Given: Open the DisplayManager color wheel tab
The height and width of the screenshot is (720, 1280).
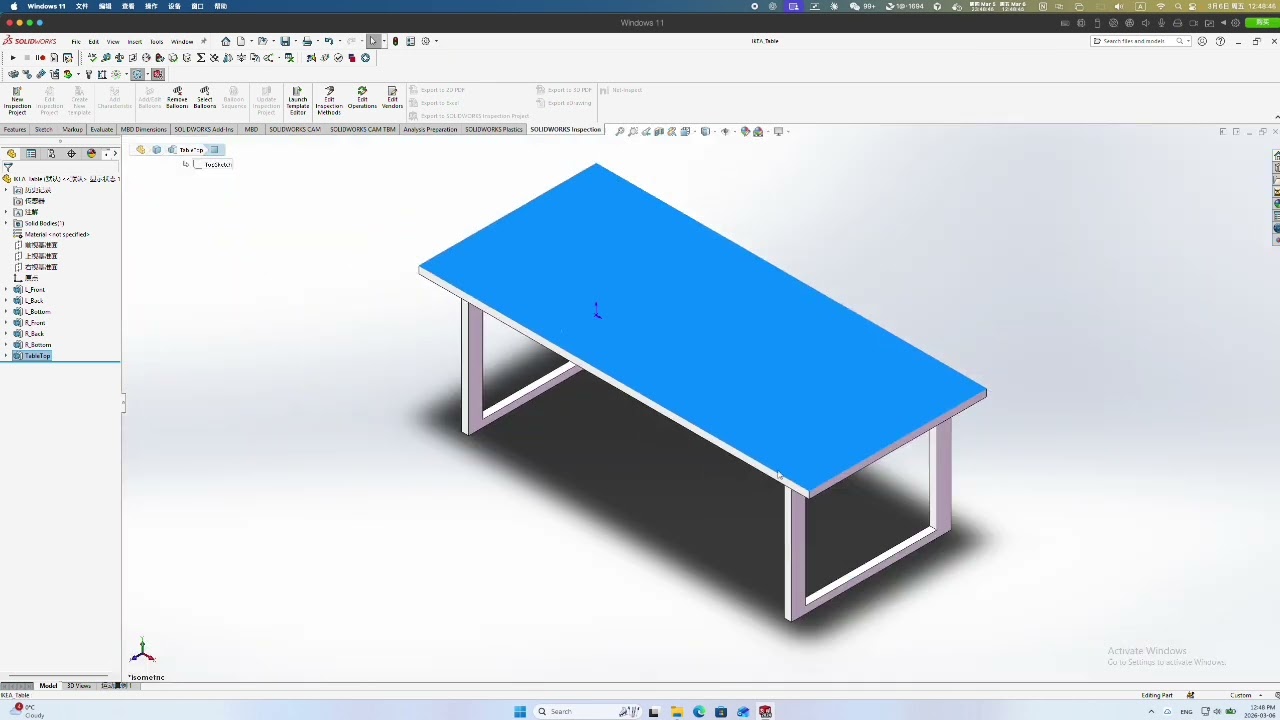Looking at the screenshot, I should tap(91, 154).
